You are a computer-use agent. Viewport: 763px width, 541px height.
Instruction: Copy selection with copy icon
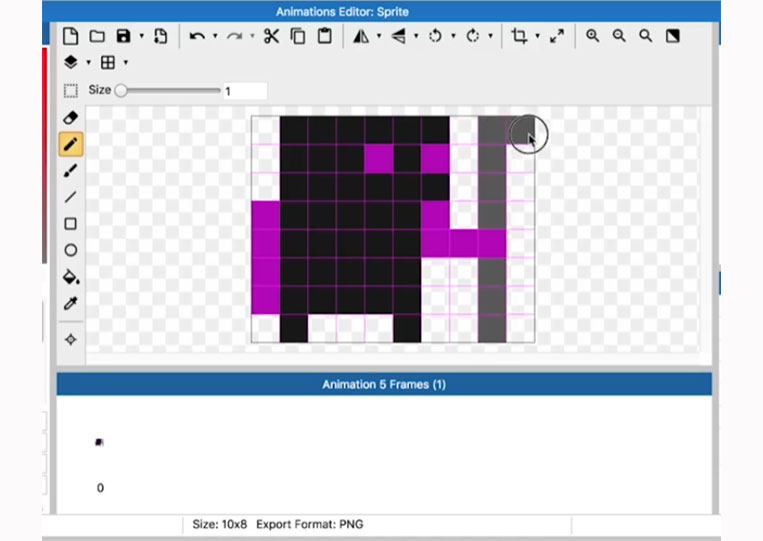(x=298, y=36)
